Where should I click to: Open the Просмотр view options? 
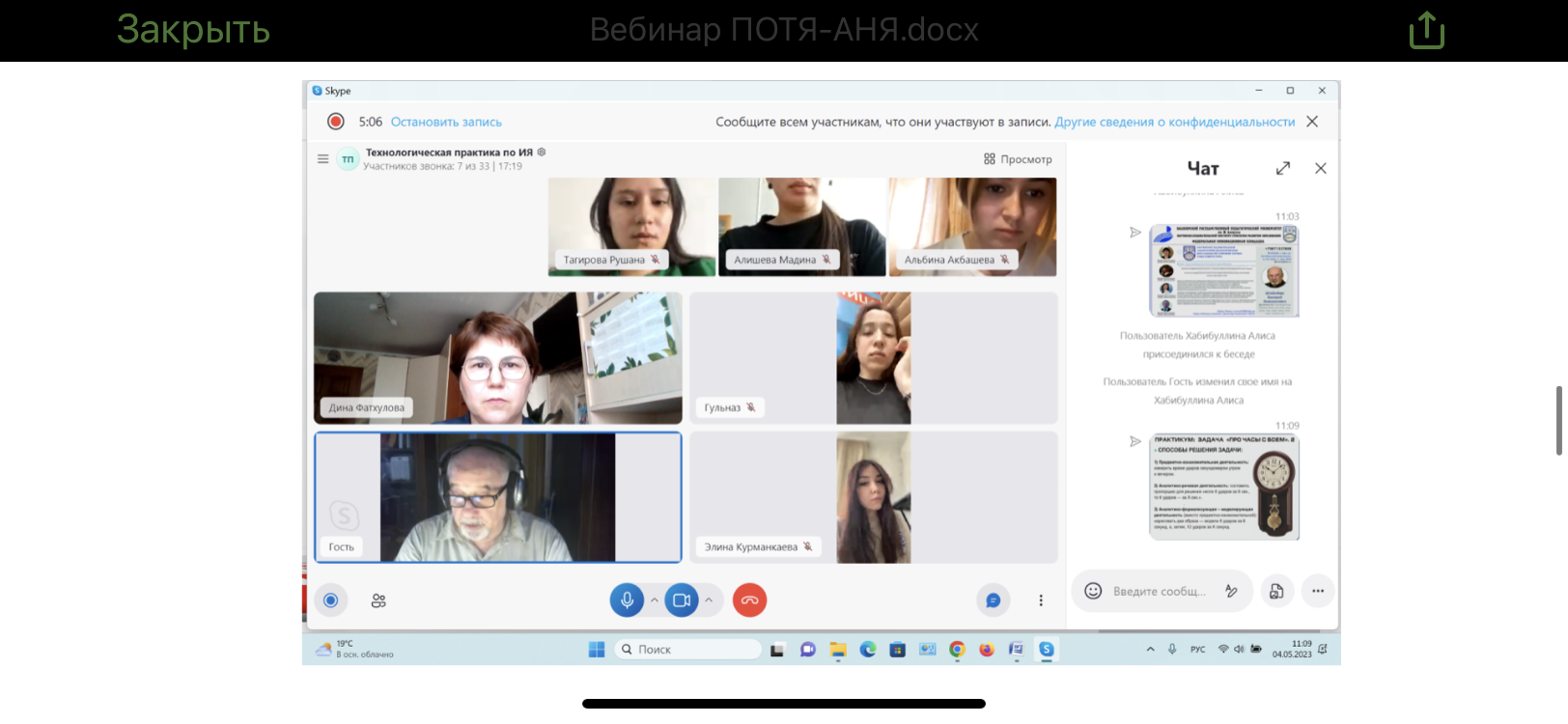click(1018, 159)
